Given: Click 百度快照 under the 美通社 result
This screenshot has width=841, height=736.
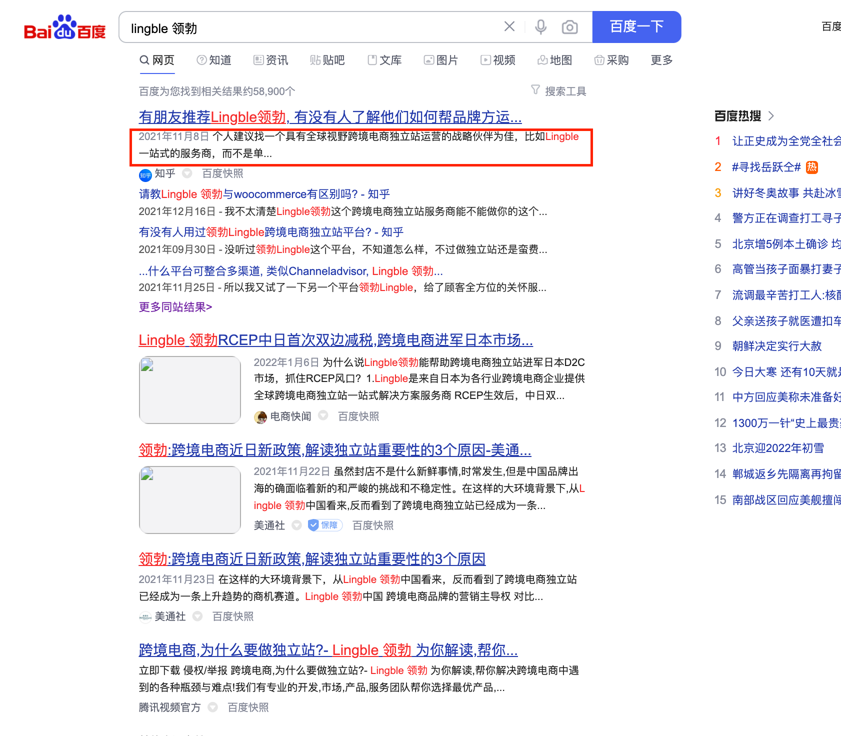Looking at the screenshot, I should 373,524.
